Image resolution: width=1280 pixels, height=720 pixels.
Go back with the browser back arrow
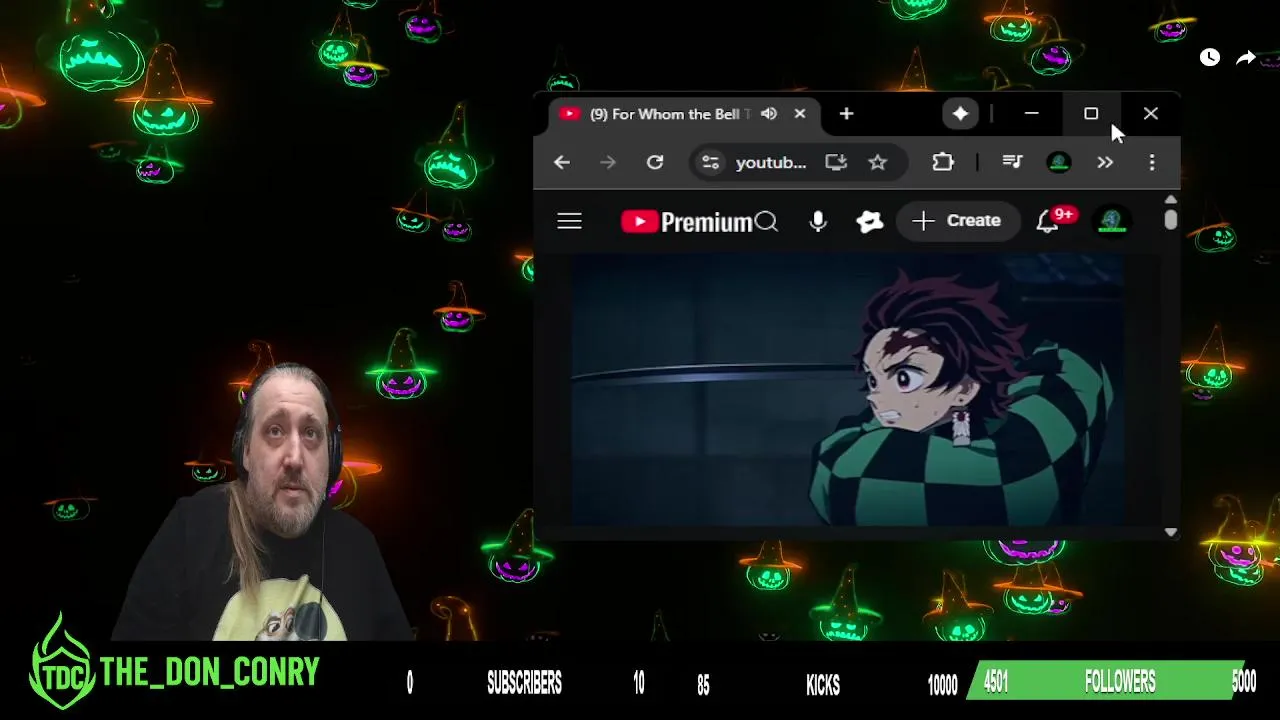pyautogui.click(x=562, y=162)
